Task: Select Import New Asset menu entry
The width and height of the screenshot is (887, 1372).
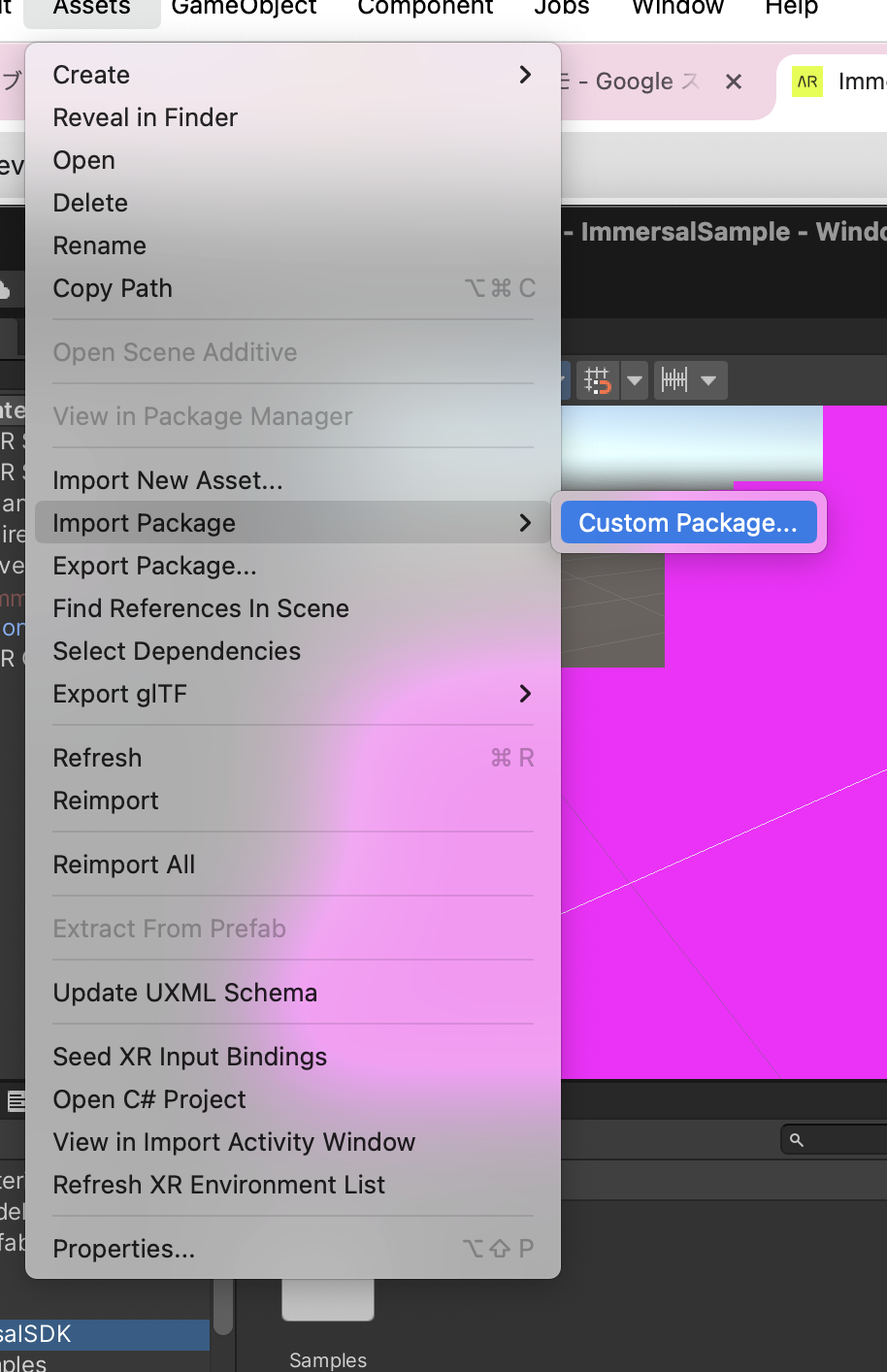Action: coord(168,480)
